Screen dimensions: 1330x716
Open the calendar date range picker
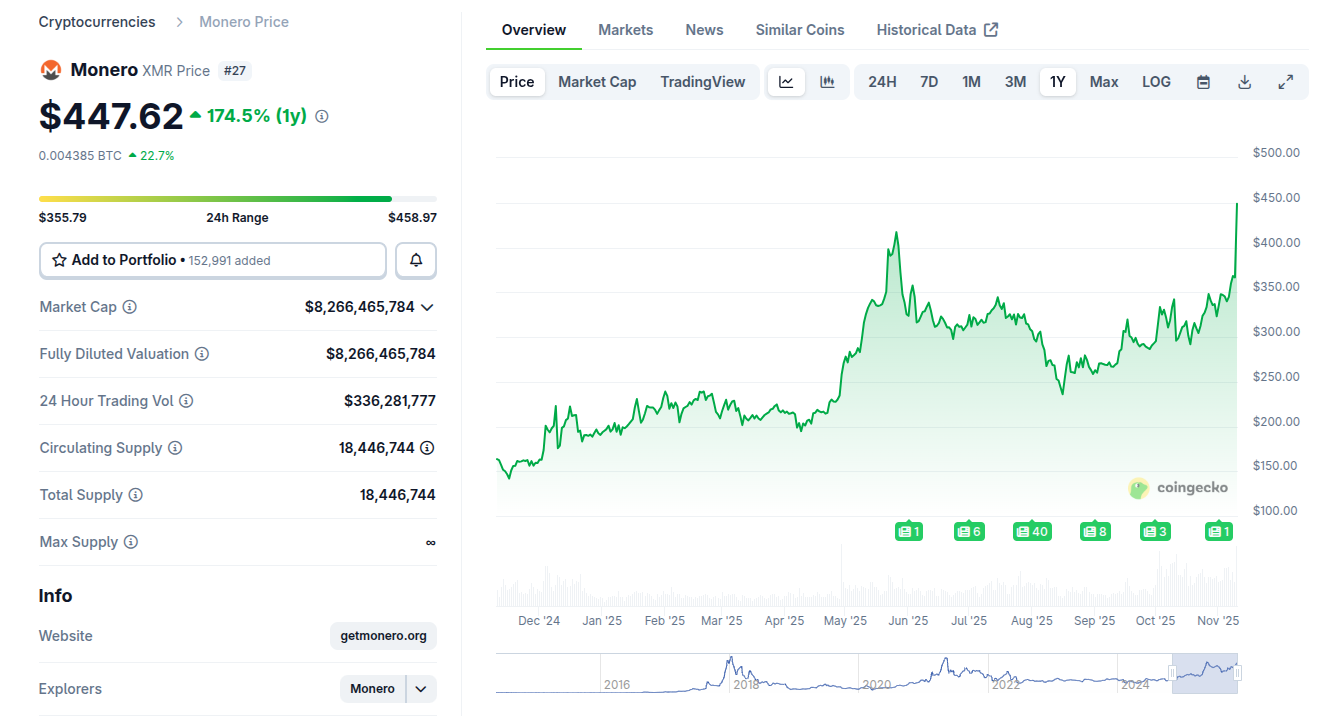pos(1204,82)
